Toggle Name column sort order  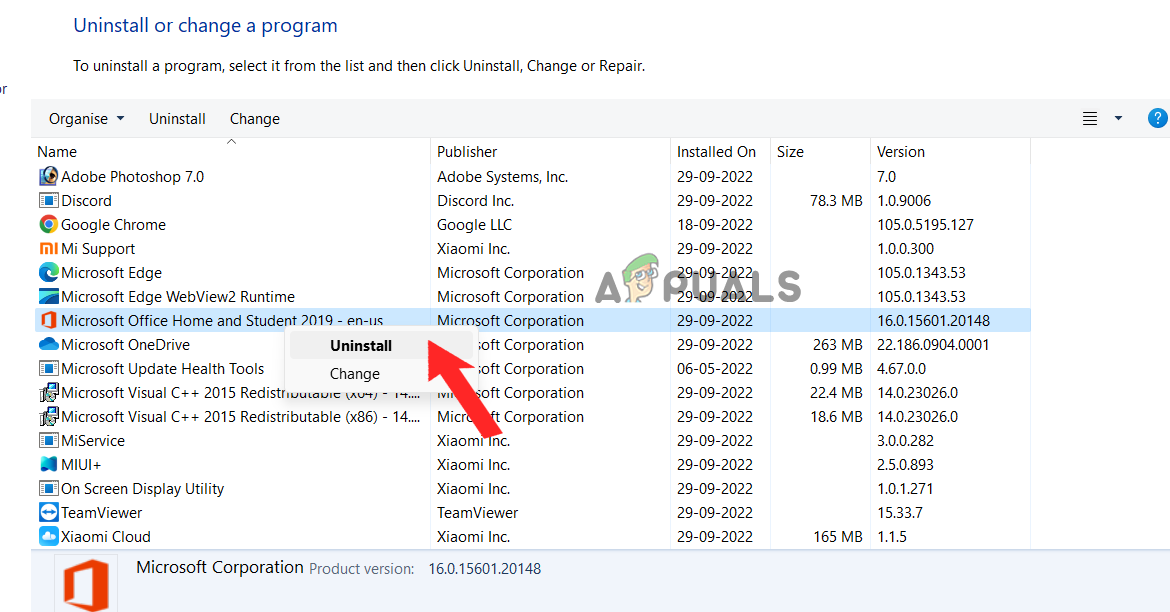click(x=57, y=151)
